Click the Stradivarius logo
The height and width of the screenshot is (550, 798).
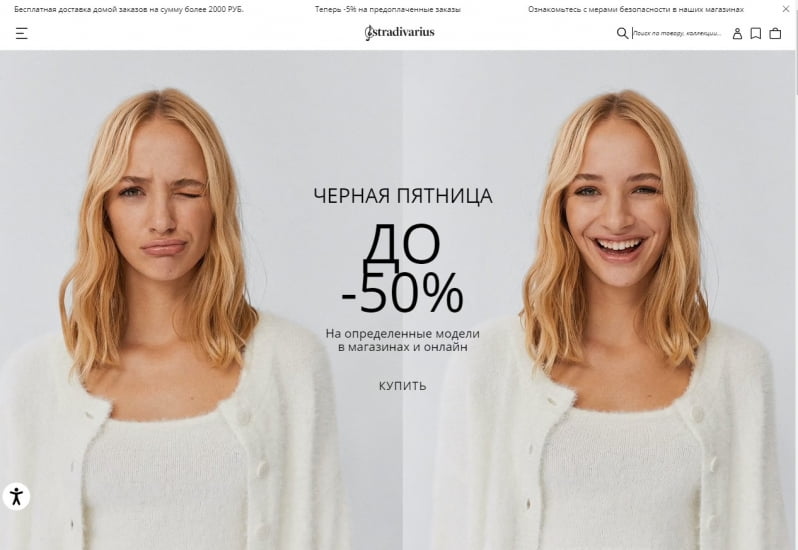pyautogui.click(x=400, y=33)
